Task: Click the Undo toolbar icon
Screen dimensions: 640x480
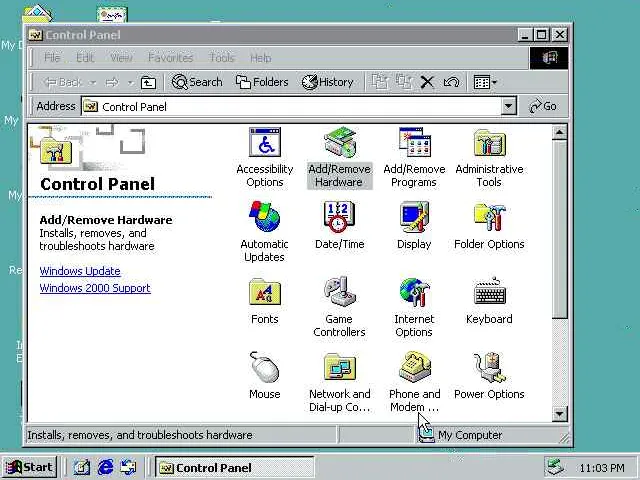Action: 451,82
